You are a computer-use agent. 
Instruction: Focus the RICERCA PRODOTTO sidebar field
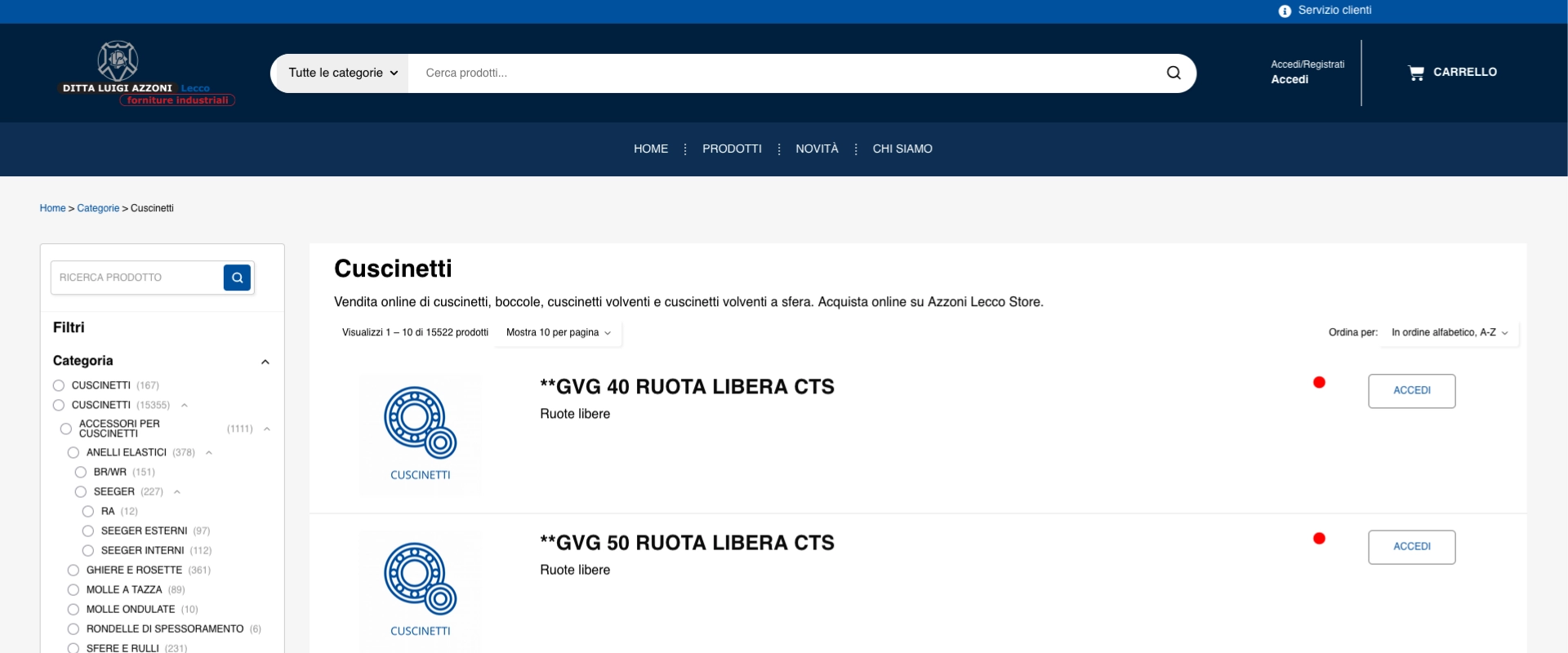137,278
